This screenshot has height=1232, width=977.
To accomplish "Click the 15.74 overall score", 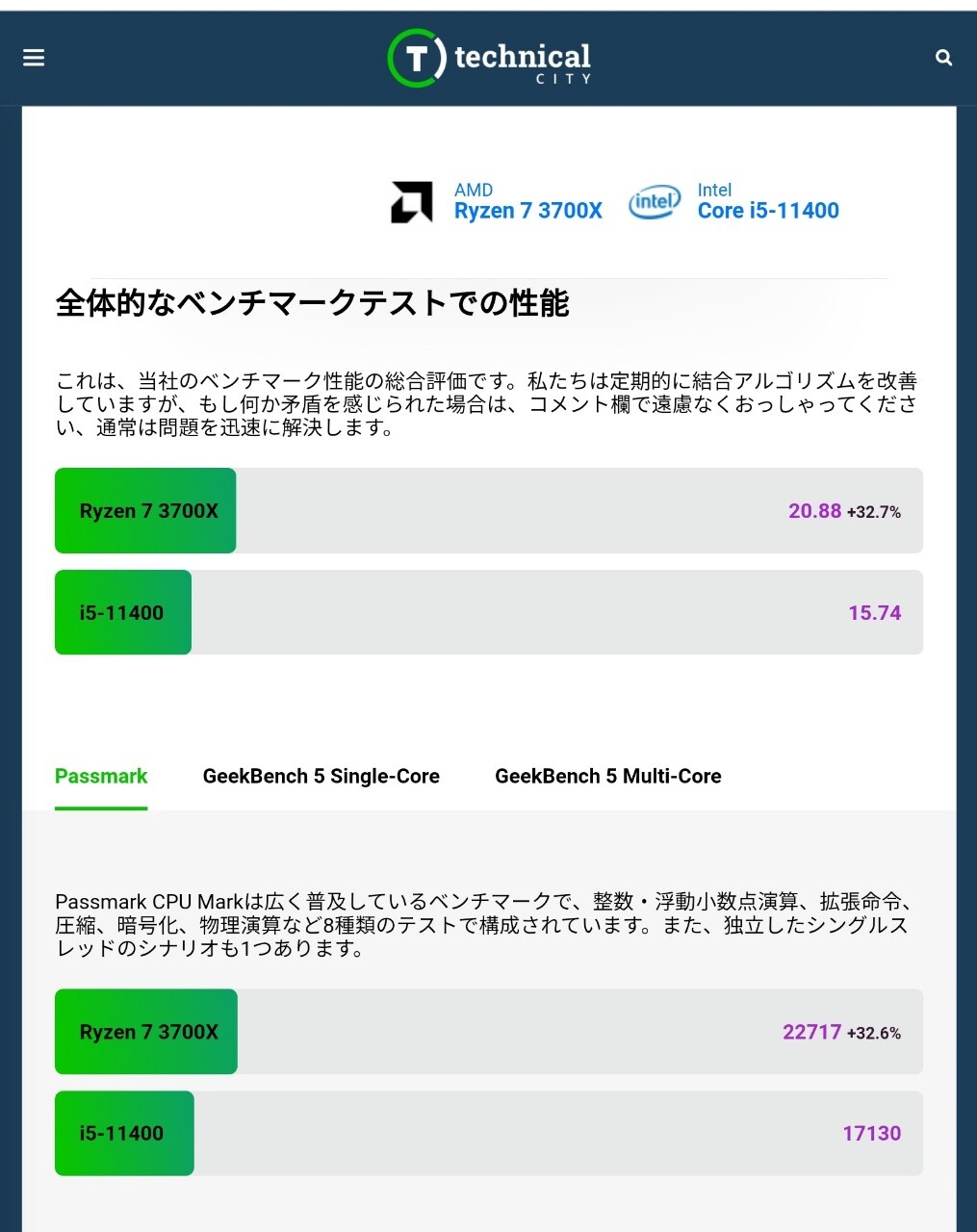I will point(874,613).
